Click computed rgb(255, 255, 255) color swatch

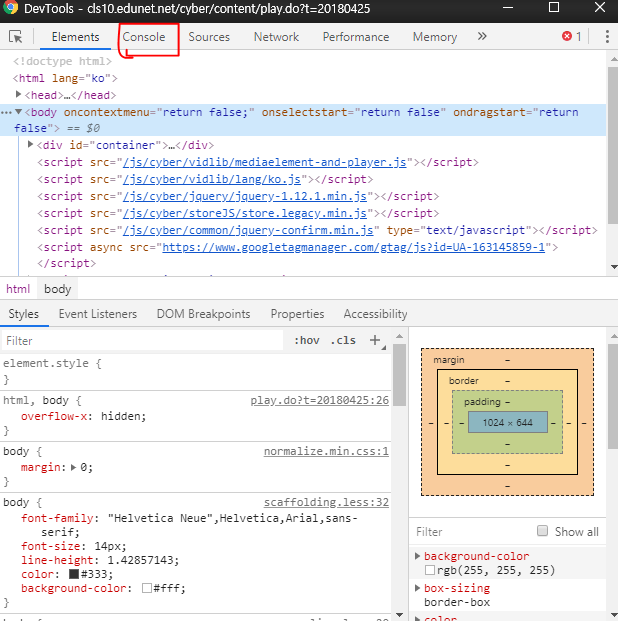pyautogui.click(x=430, y=570)
